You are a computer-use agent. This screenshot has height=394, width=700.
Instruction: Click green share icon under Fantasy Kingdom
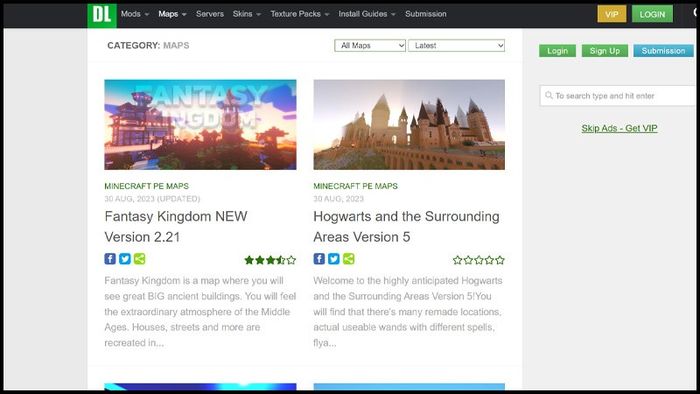[139, 259]
